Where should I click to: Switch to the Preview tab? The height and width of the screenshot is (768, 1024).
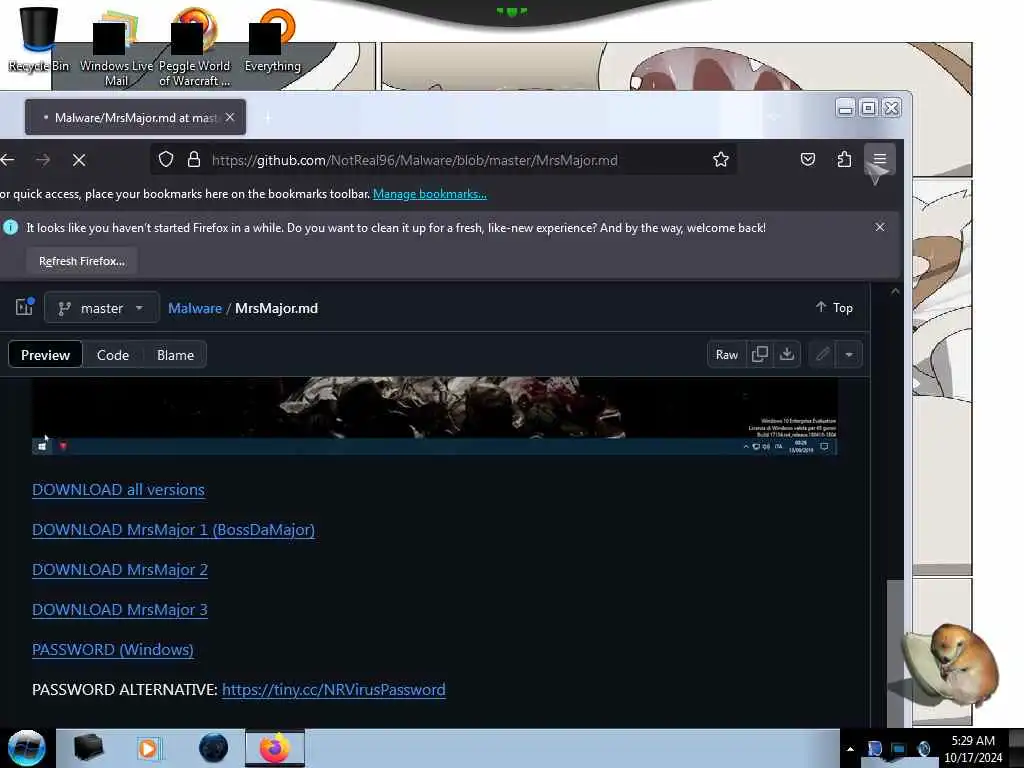point(45,355)
